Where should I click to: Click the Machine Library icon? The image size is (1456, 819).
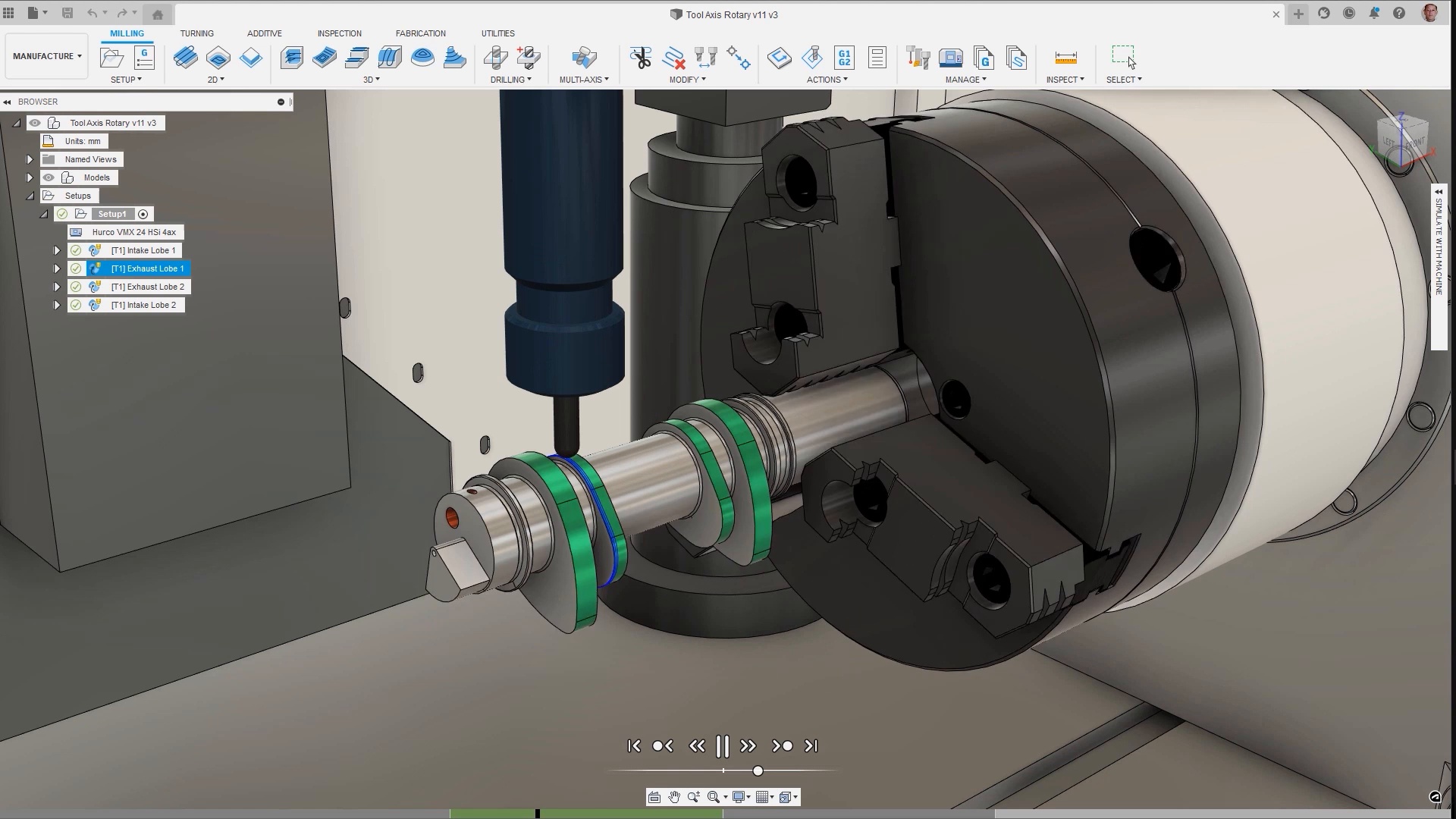click(x=950, y=58)
